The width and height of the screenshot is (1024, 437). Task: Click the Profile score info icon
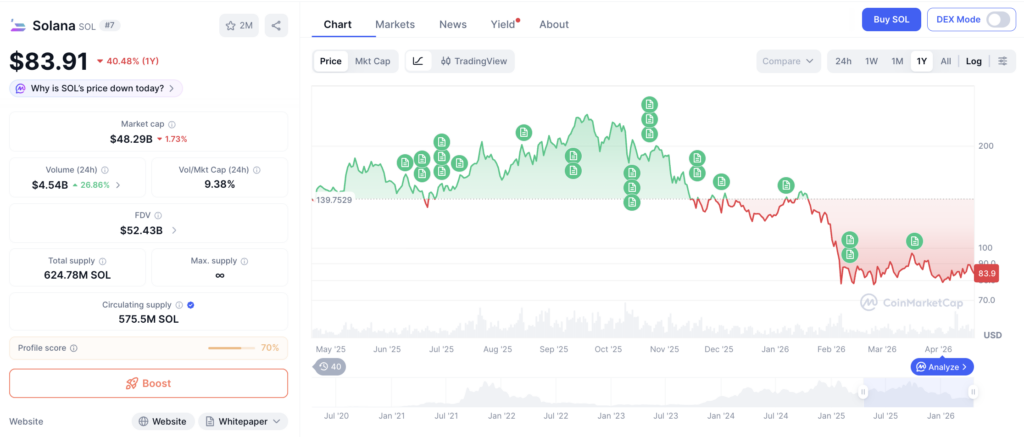click(73, 348)
